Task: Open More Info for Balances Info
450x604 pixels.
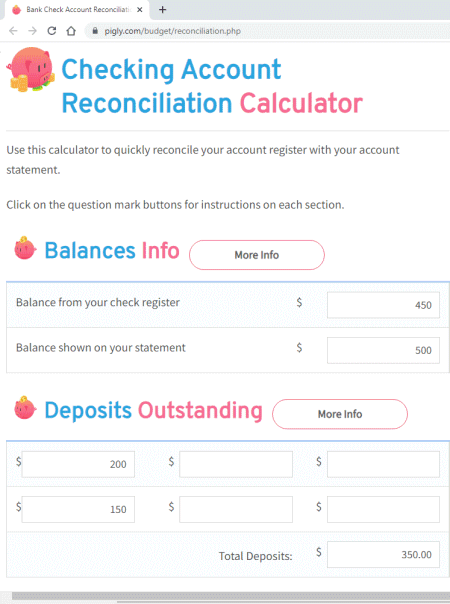Action: click(x=257, y=255)
